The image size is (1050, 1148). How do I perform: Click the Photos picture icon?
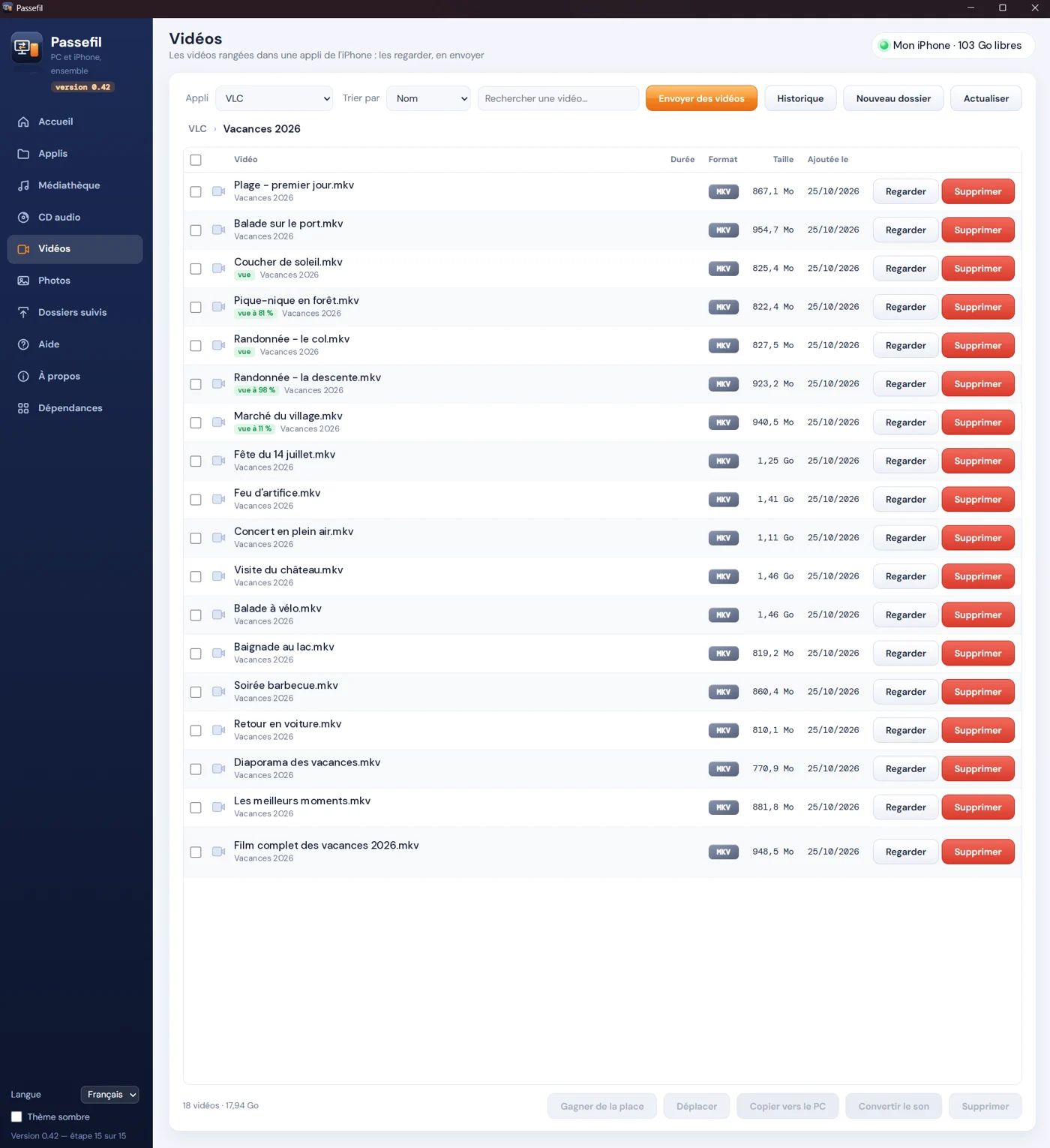point(23,281)
